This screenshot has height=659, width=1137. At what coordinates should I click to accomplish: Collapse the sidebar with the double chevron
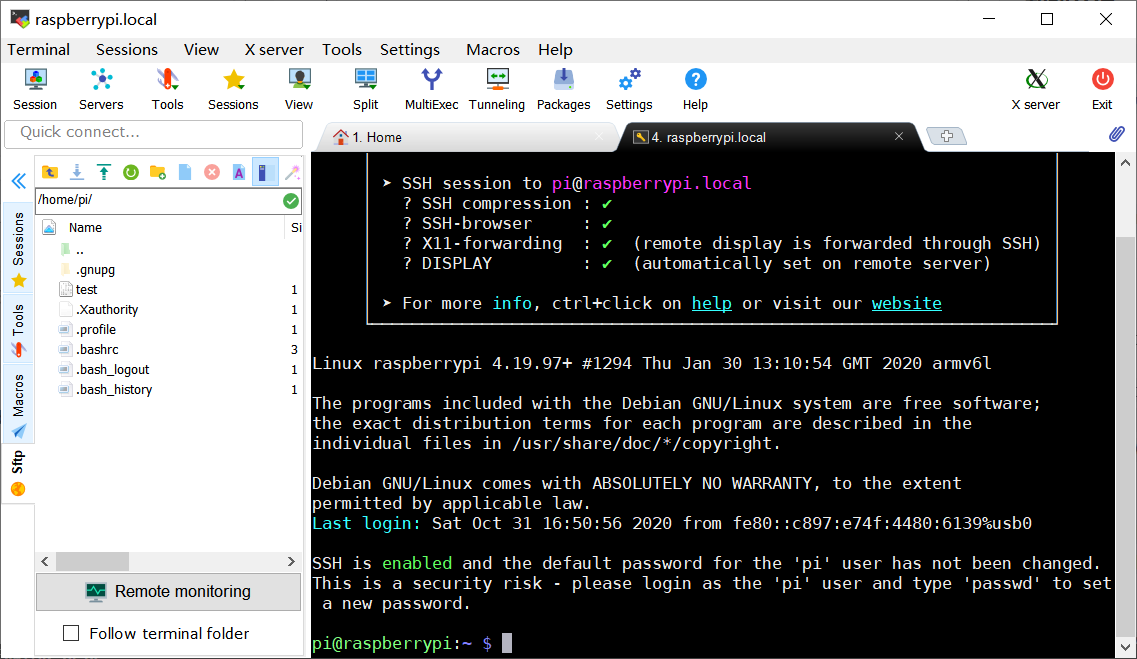[19, 181]
